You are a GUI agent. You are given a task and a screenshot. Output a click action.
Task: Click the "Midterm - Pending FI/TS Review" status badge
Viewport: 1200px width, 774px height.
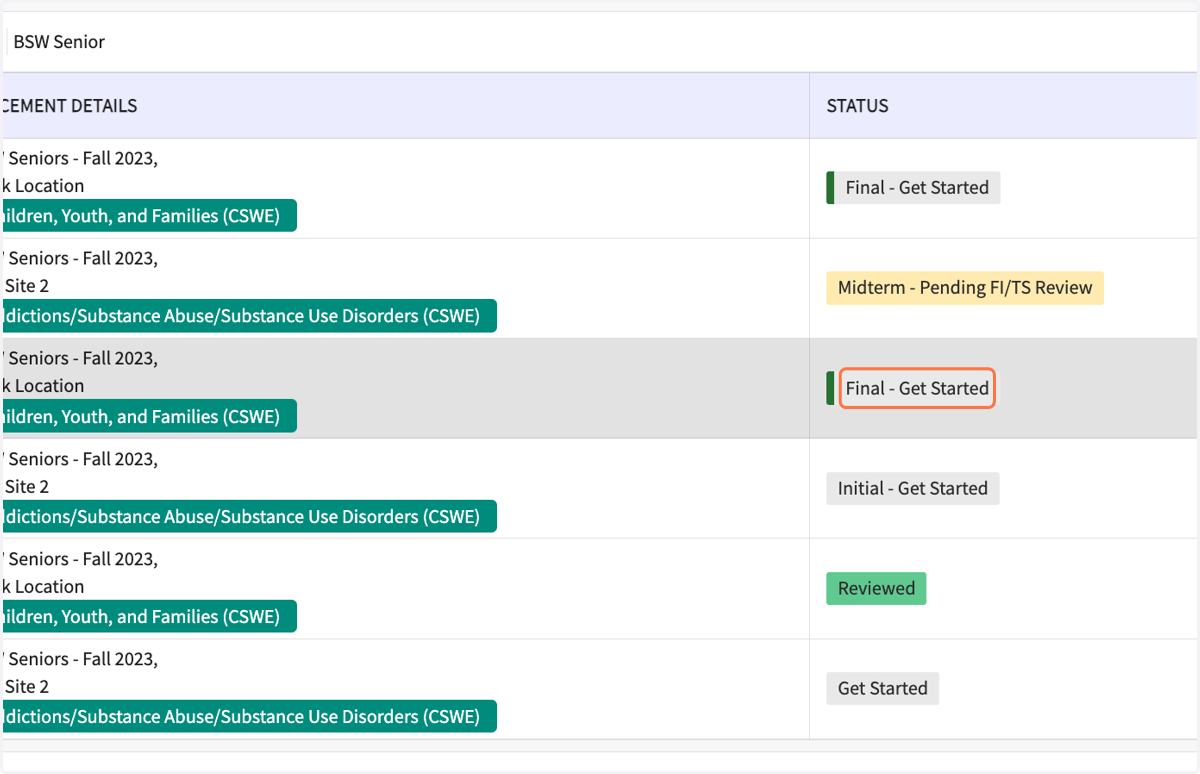point(965,288)
